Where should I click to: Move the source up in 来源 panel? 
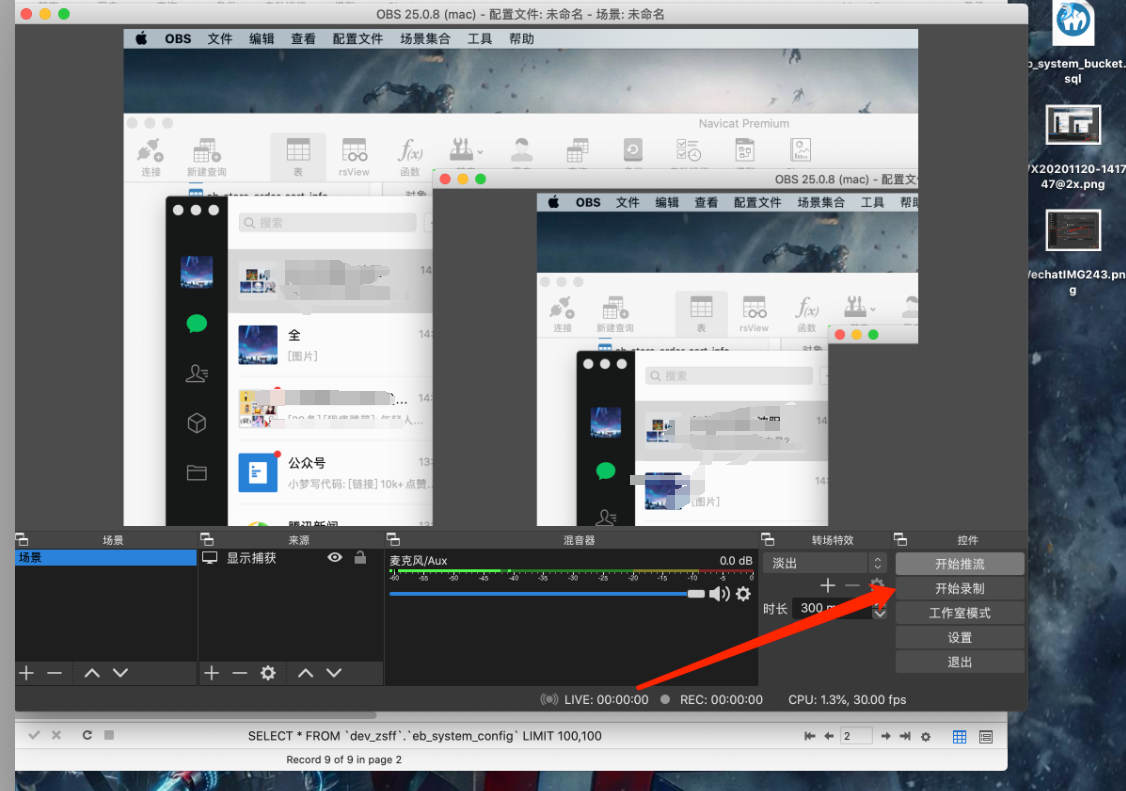tap(305, 673)
